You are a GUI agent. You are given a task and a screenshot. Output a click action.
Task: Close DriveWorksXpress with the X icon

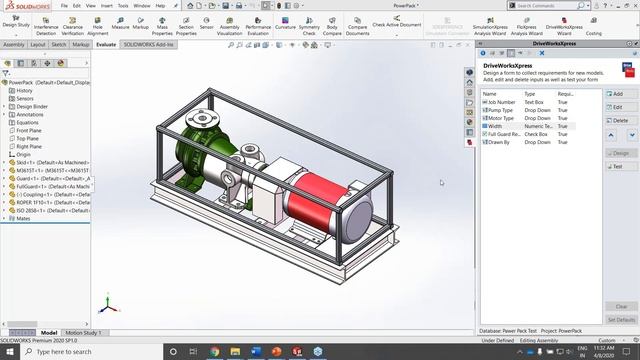[x=542, y=53]
